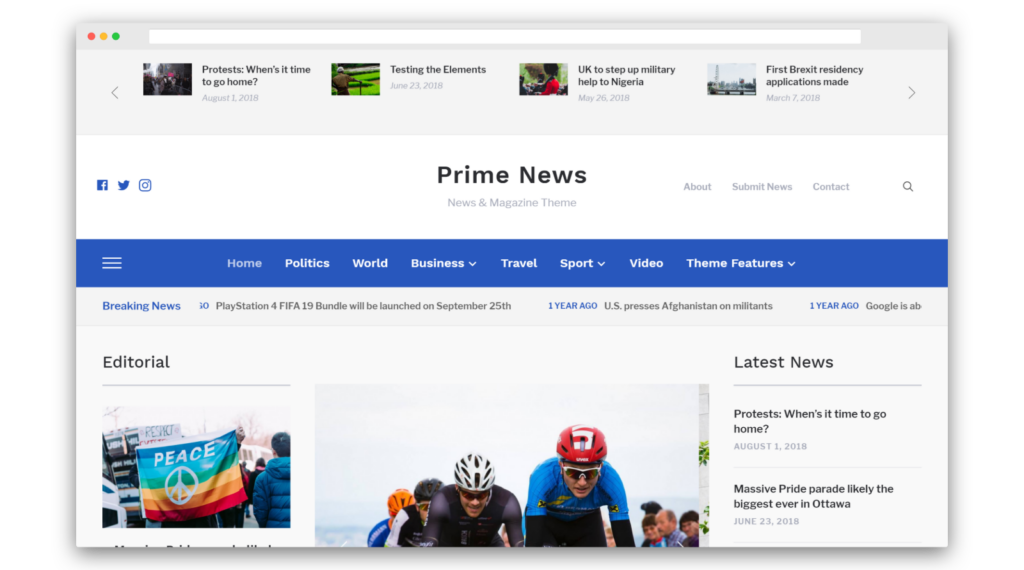Click the Prime News site title

pyautogui.click(x=512, y=175)
